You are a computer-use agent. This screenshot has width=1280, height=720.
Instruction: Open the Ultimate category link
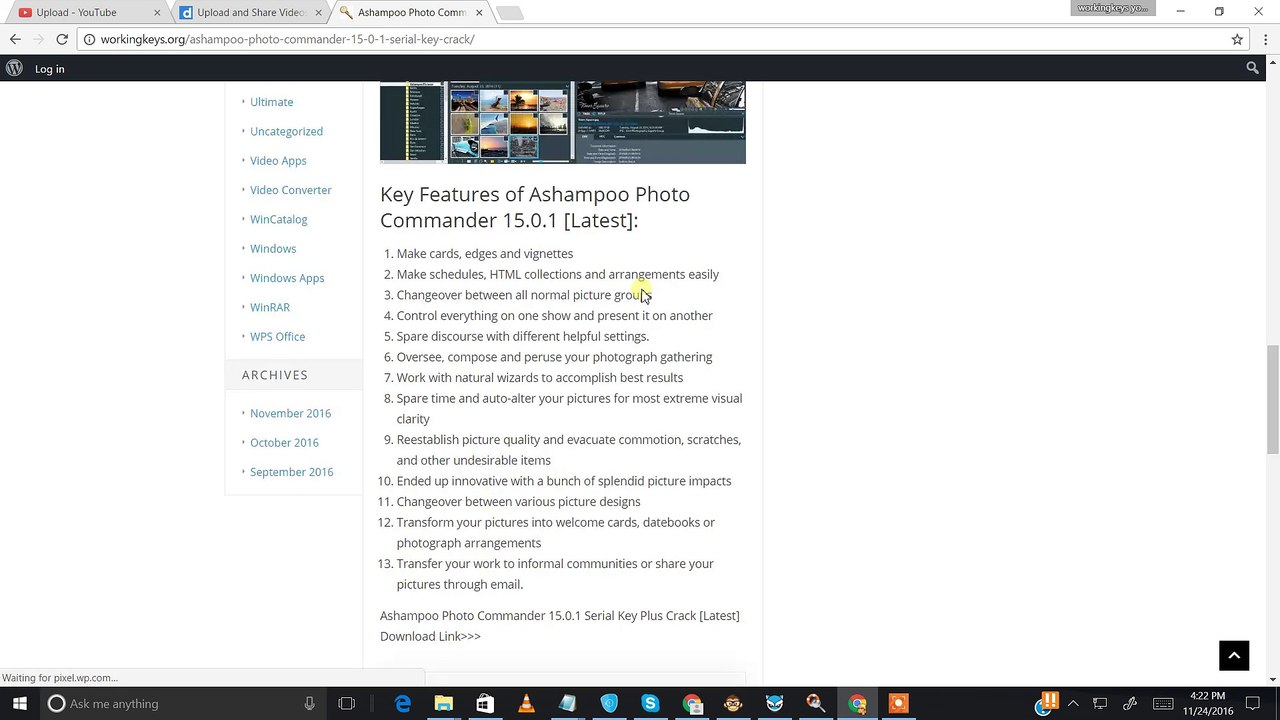[x=271, y=102]
